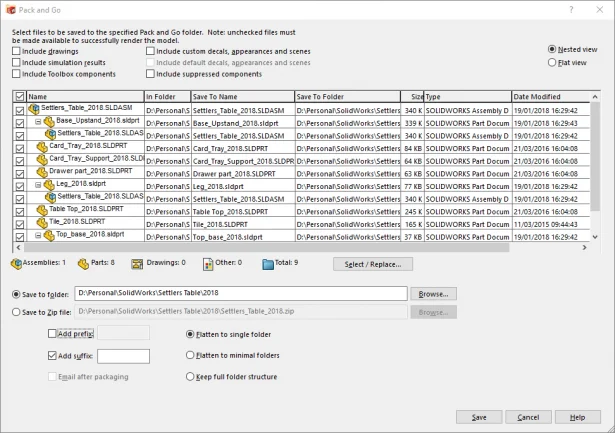Click the Tile_2018.SLDPRT part icon

click(42, 223)
